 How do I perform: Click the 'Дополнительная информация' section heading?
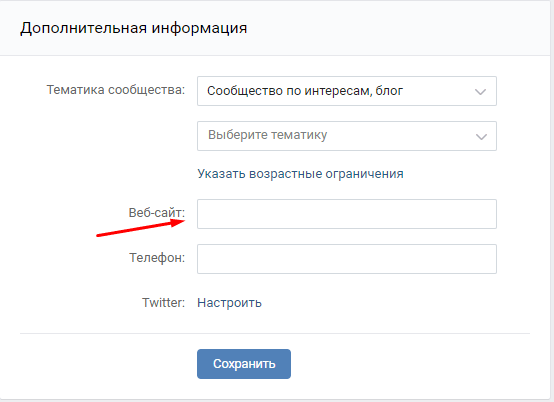point(134,28)
